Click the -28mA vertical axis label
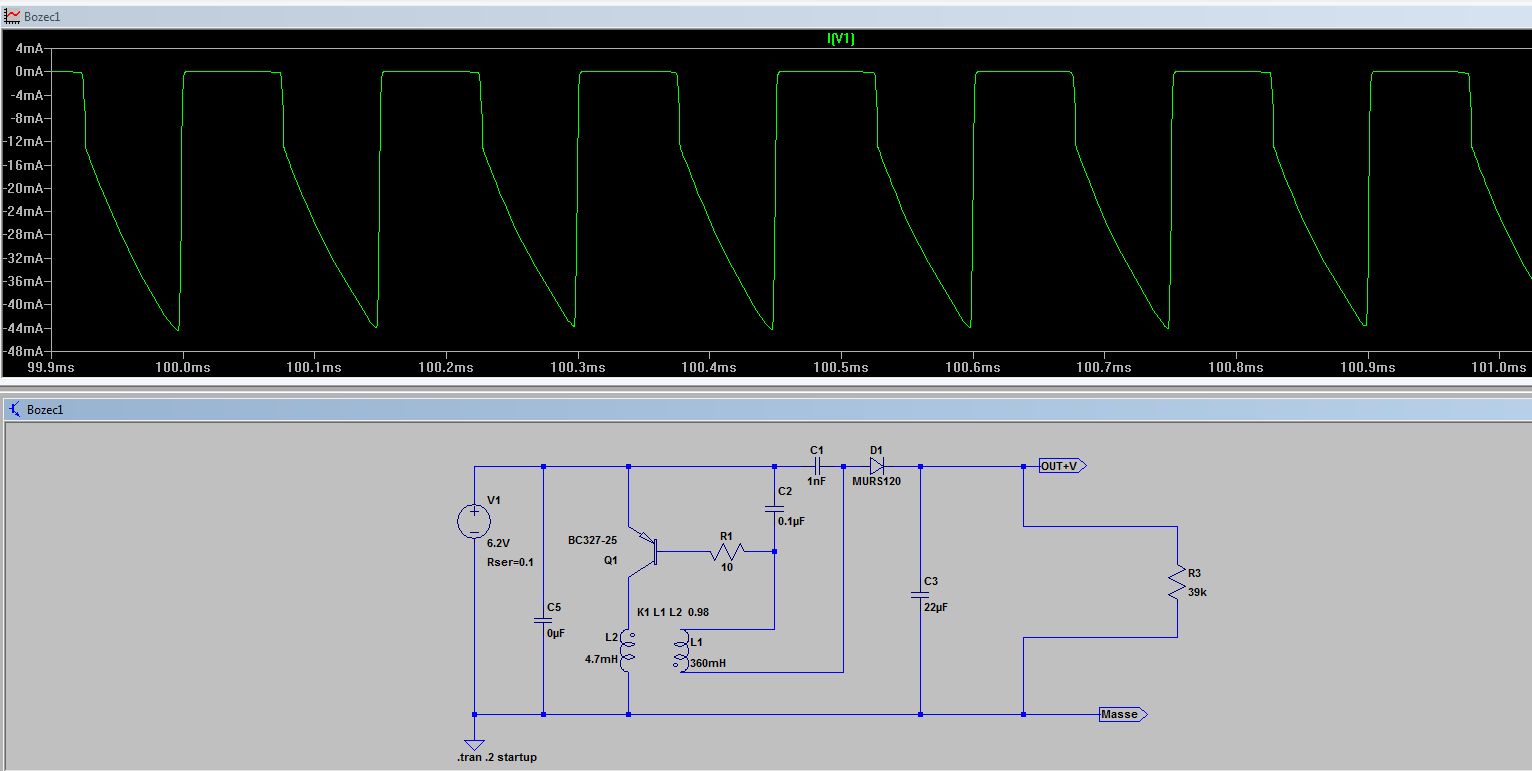The image size is (1532, 771). pyautogui.click(x=25, y=235)
